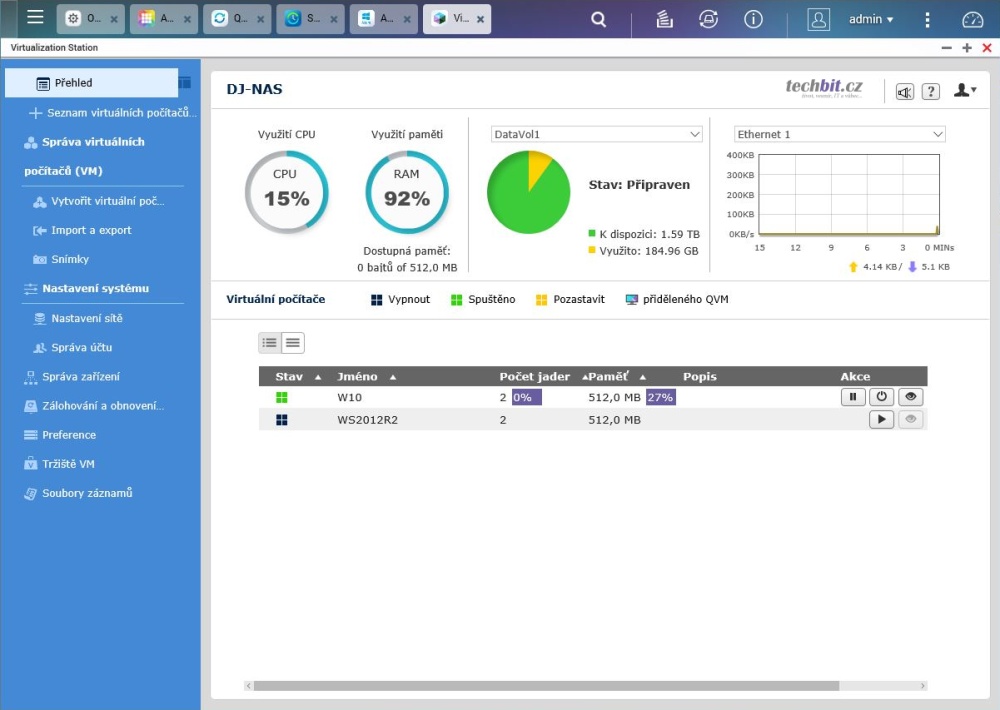Screen dimensions: 1000x710
Task: Open the search magnifier in top bar
Action: point(599,19)
